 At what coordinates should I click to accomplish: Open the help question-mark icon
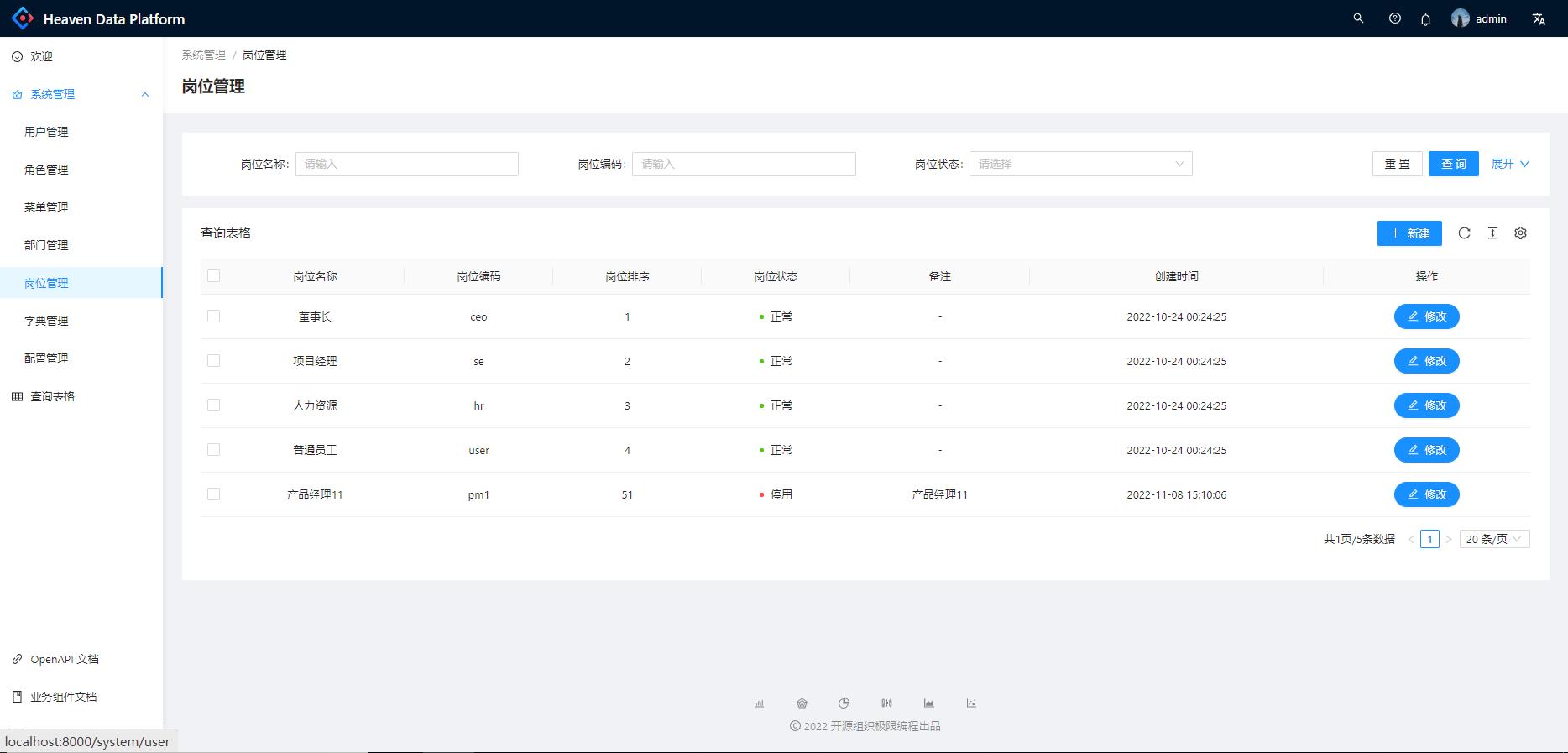coord(1395,18)
